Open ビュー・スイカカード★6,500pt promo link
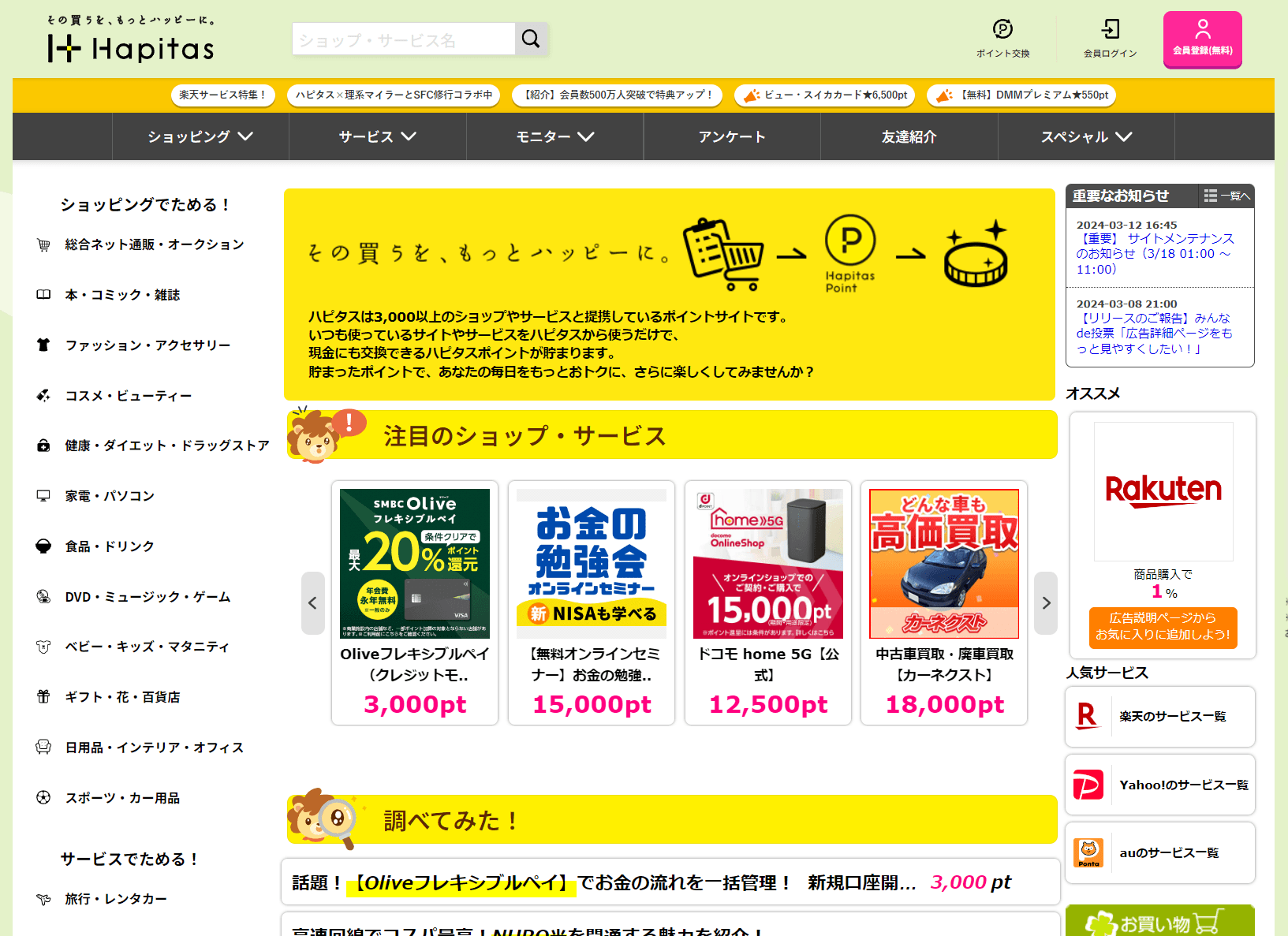This screenshot has height=936, width=1288. coord(824,95)
